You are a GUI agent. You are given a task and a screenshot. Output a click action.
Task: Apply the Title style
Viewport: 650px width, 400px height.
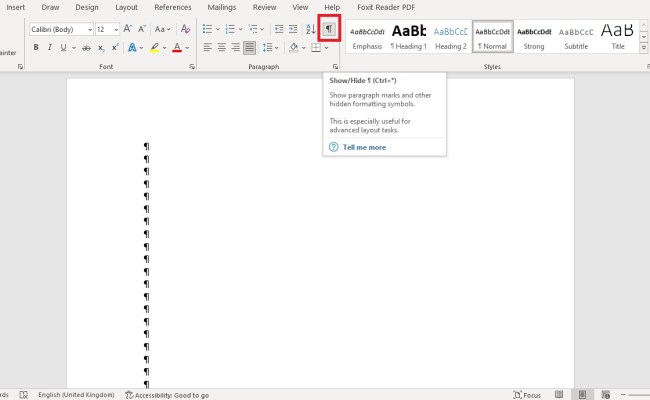click(618, 37)
